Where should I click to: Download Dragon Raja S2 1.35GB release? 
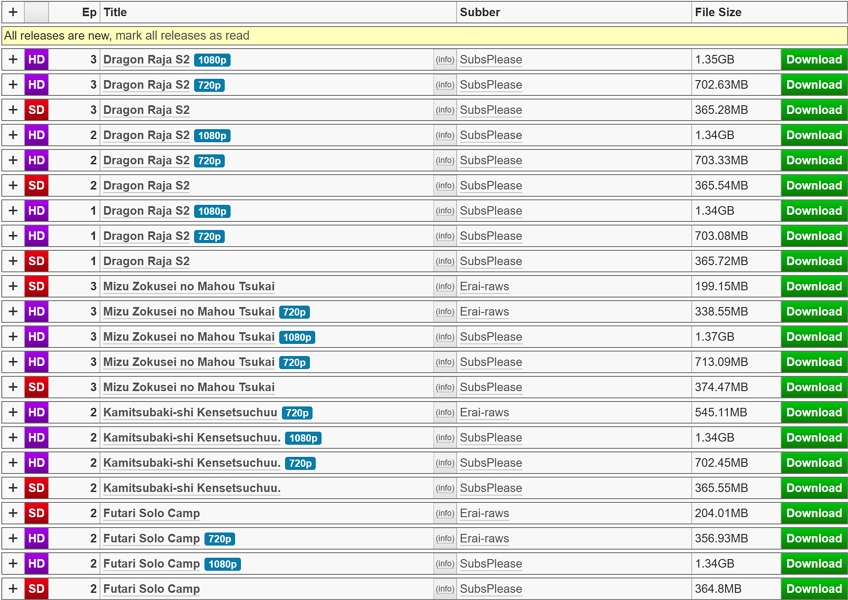814,60
